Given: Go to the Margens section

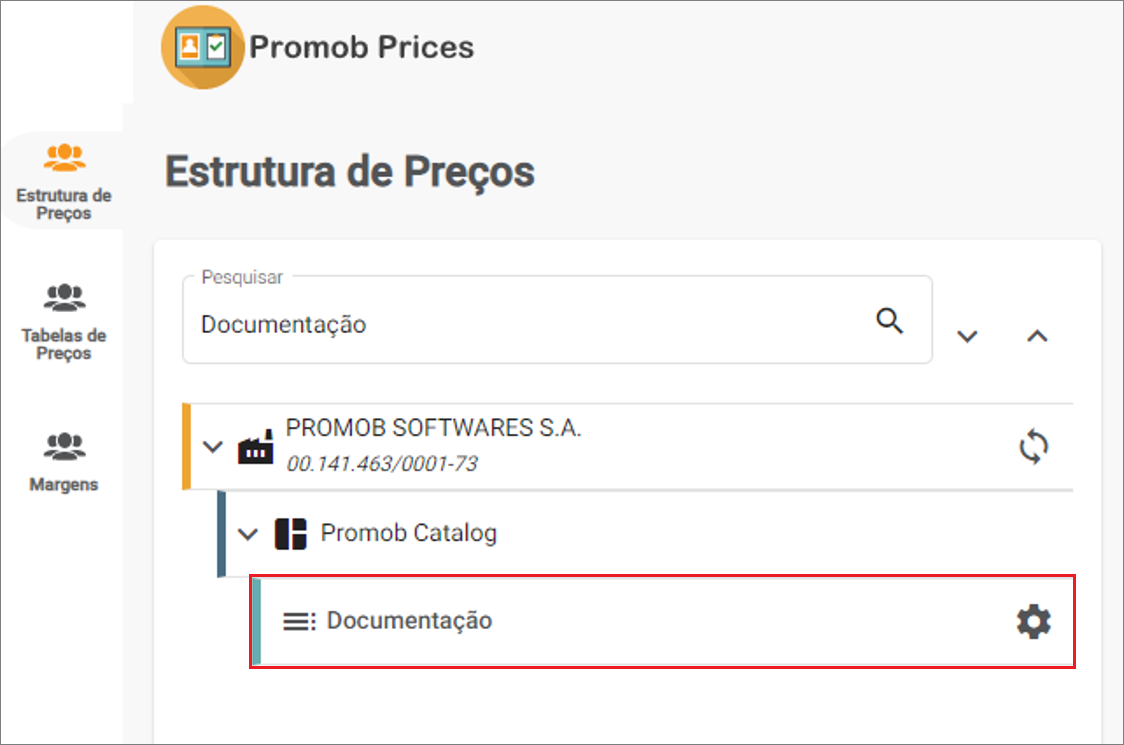Looking at the screenshot, I should coord(64,462).
